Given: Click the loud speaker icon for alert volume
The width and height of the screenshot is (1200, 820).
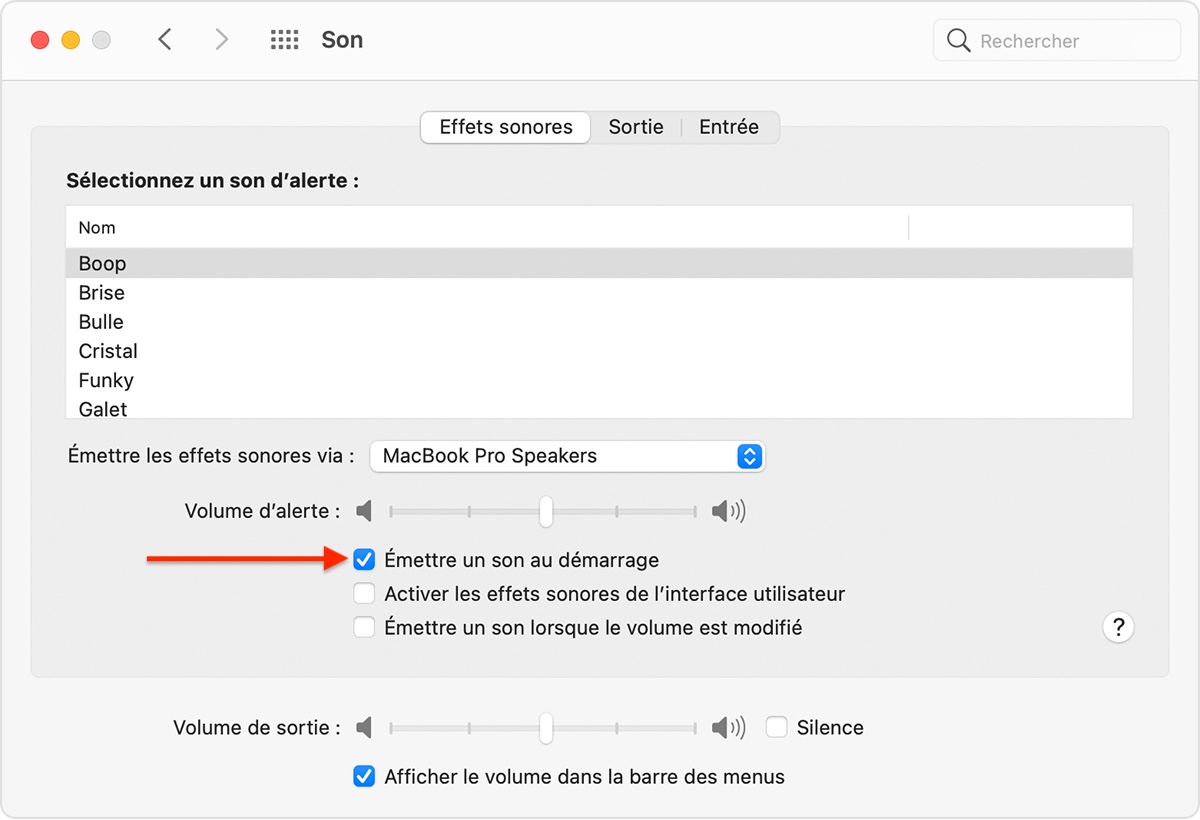Looking at the screenshot, I should (x=728, y=512).
